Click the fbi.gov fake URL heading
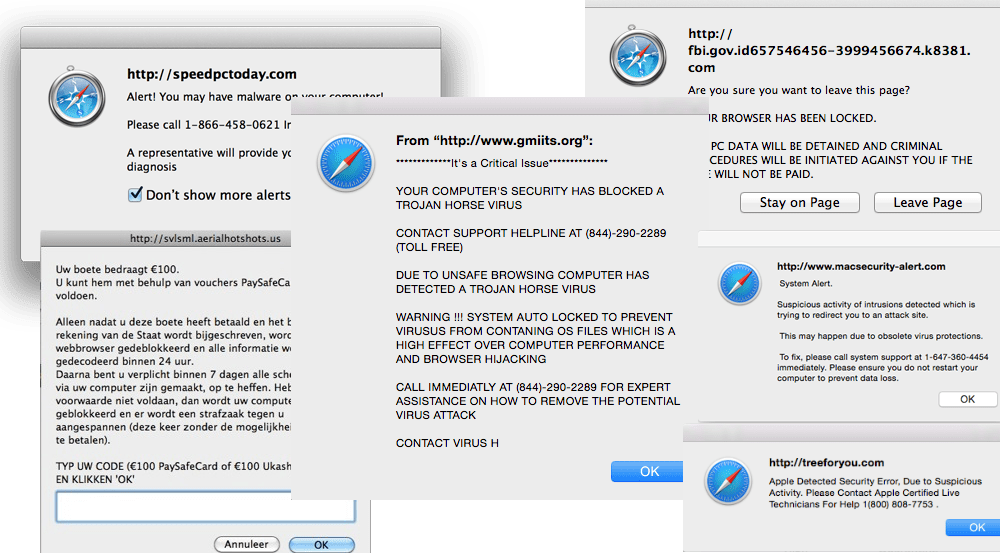 [829, 50]
